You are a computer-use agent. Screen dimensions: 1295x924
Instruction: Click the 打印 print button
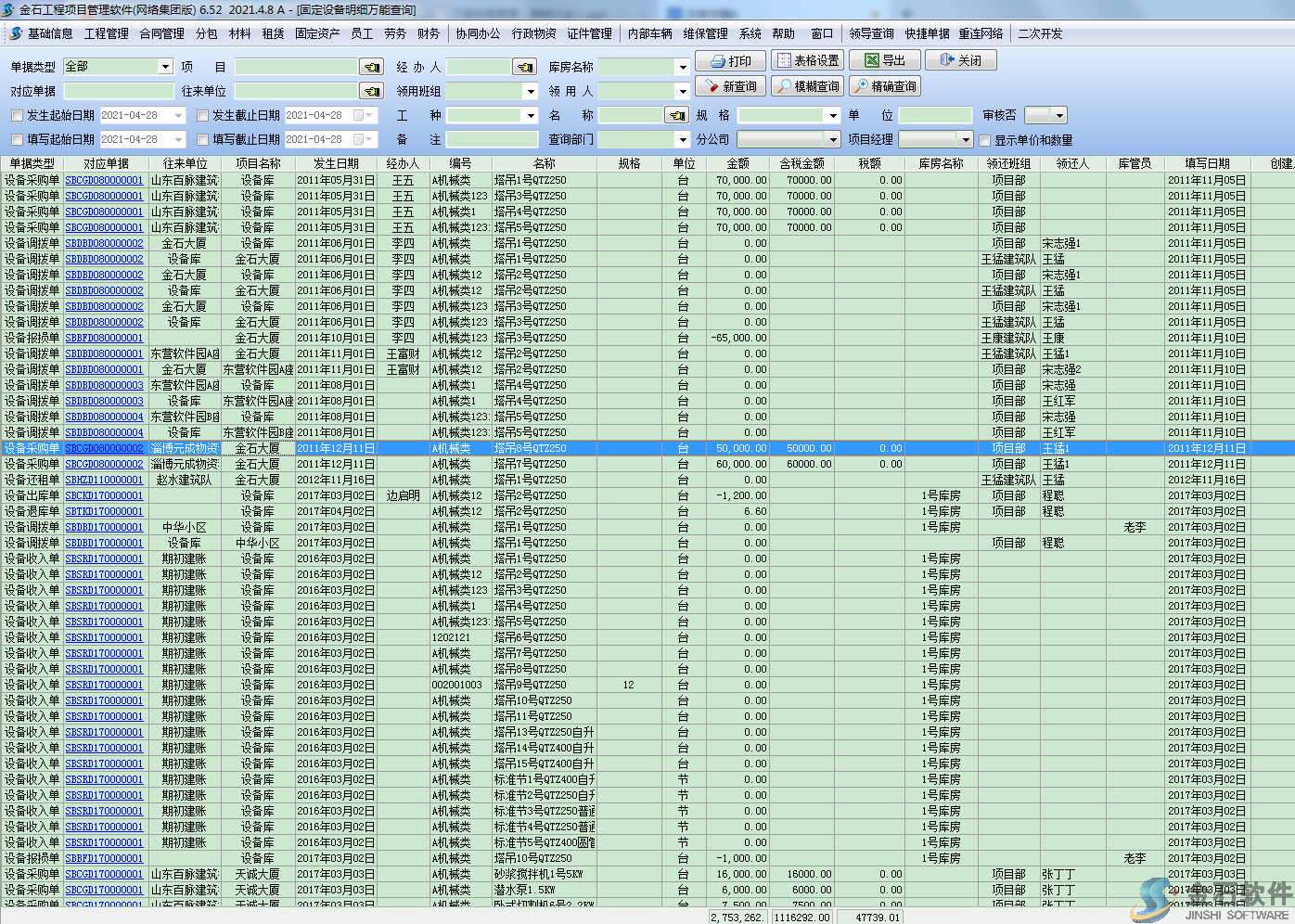pos(730,61)
